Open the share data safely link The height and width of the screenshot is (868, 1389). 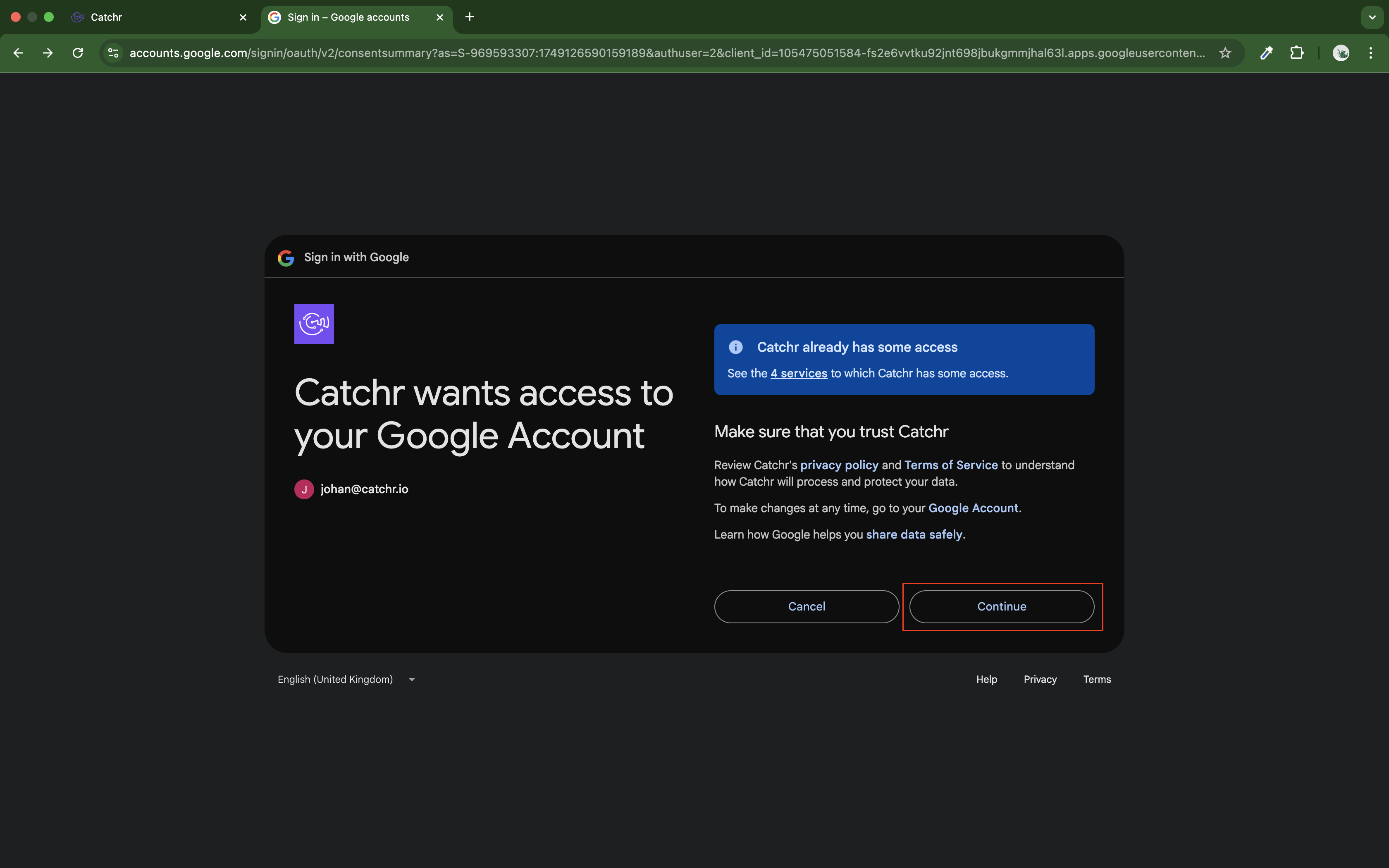[914, 534]
